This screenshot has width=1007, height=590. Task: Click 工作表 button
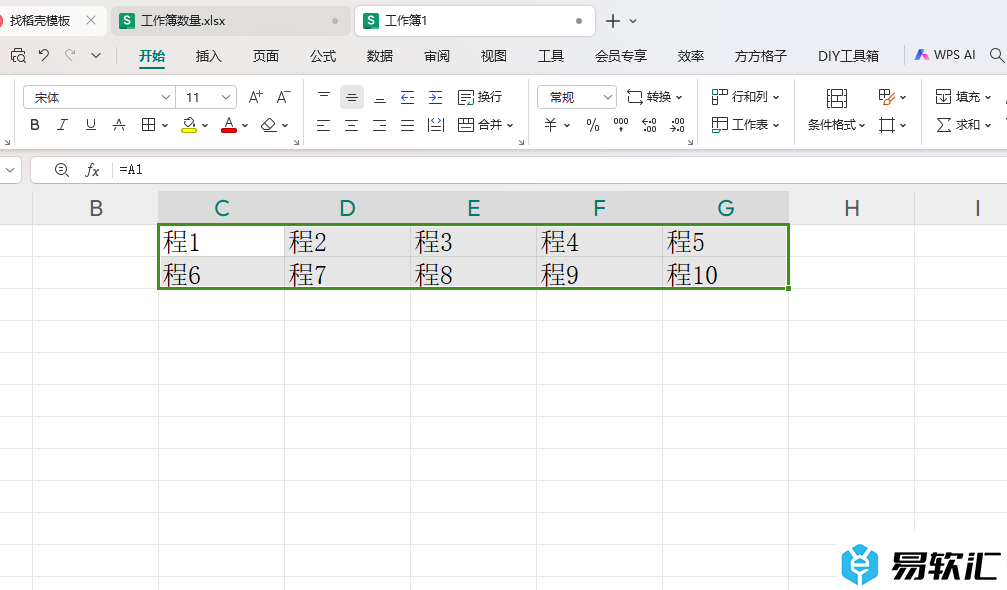(746, 125)
